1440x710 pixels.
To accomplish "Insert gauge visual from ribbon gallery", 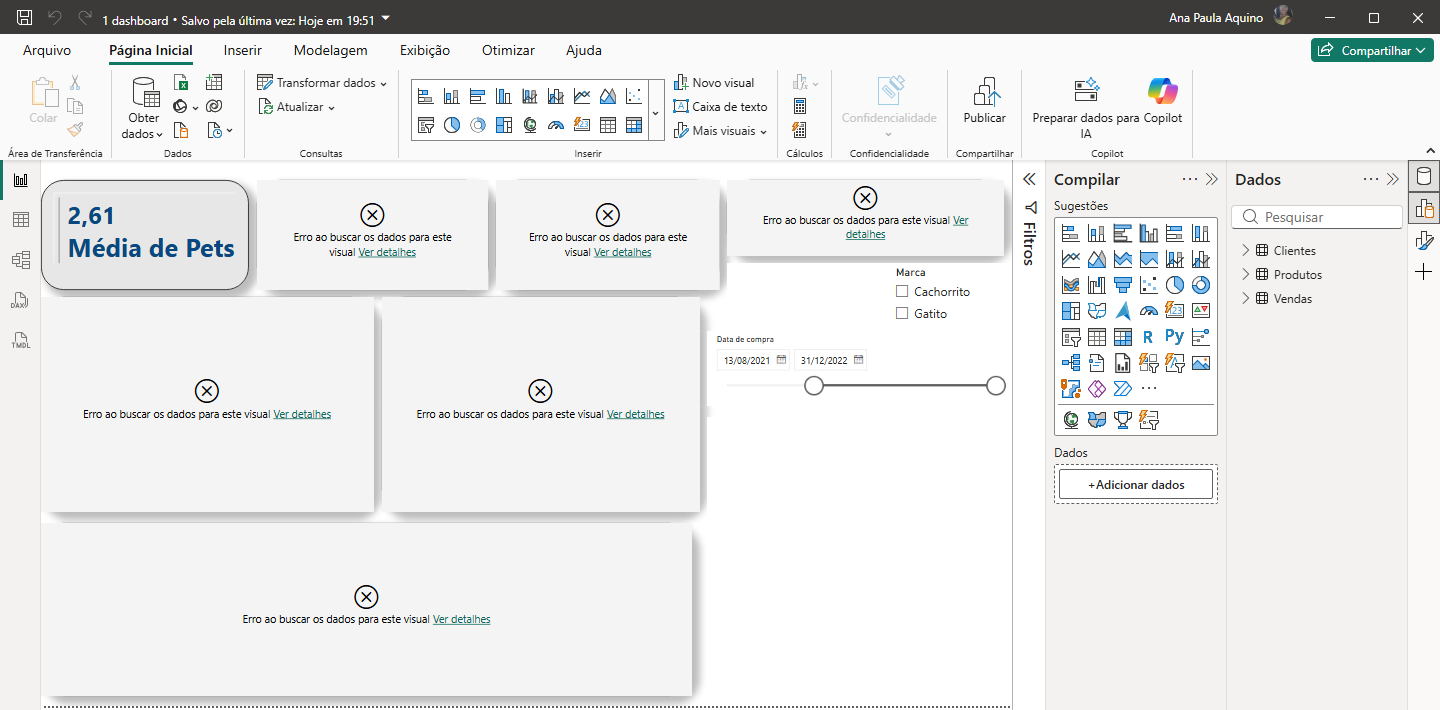I will [x=556, y=125].
